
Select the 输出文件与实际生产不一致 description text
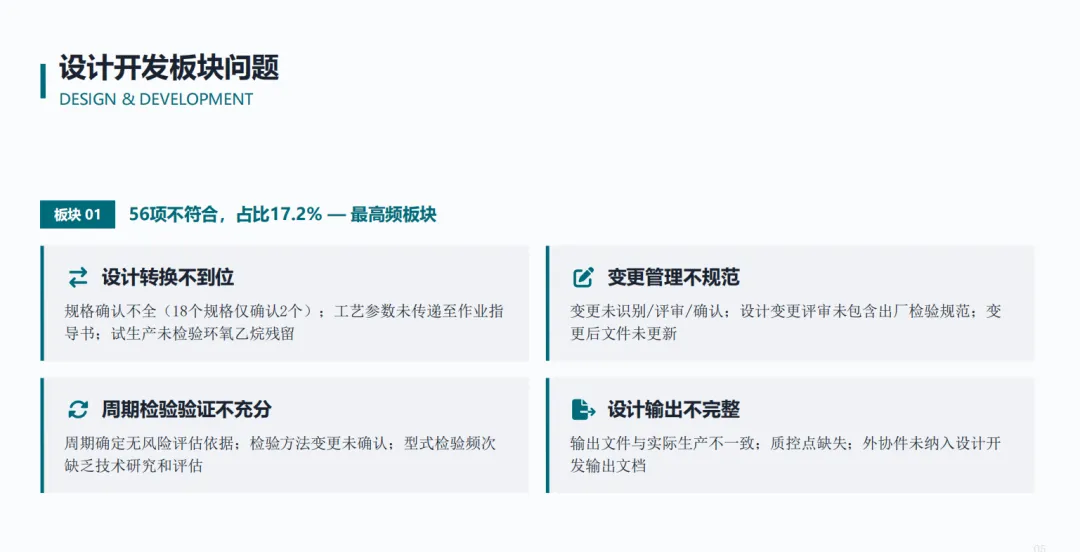point(785,454)
